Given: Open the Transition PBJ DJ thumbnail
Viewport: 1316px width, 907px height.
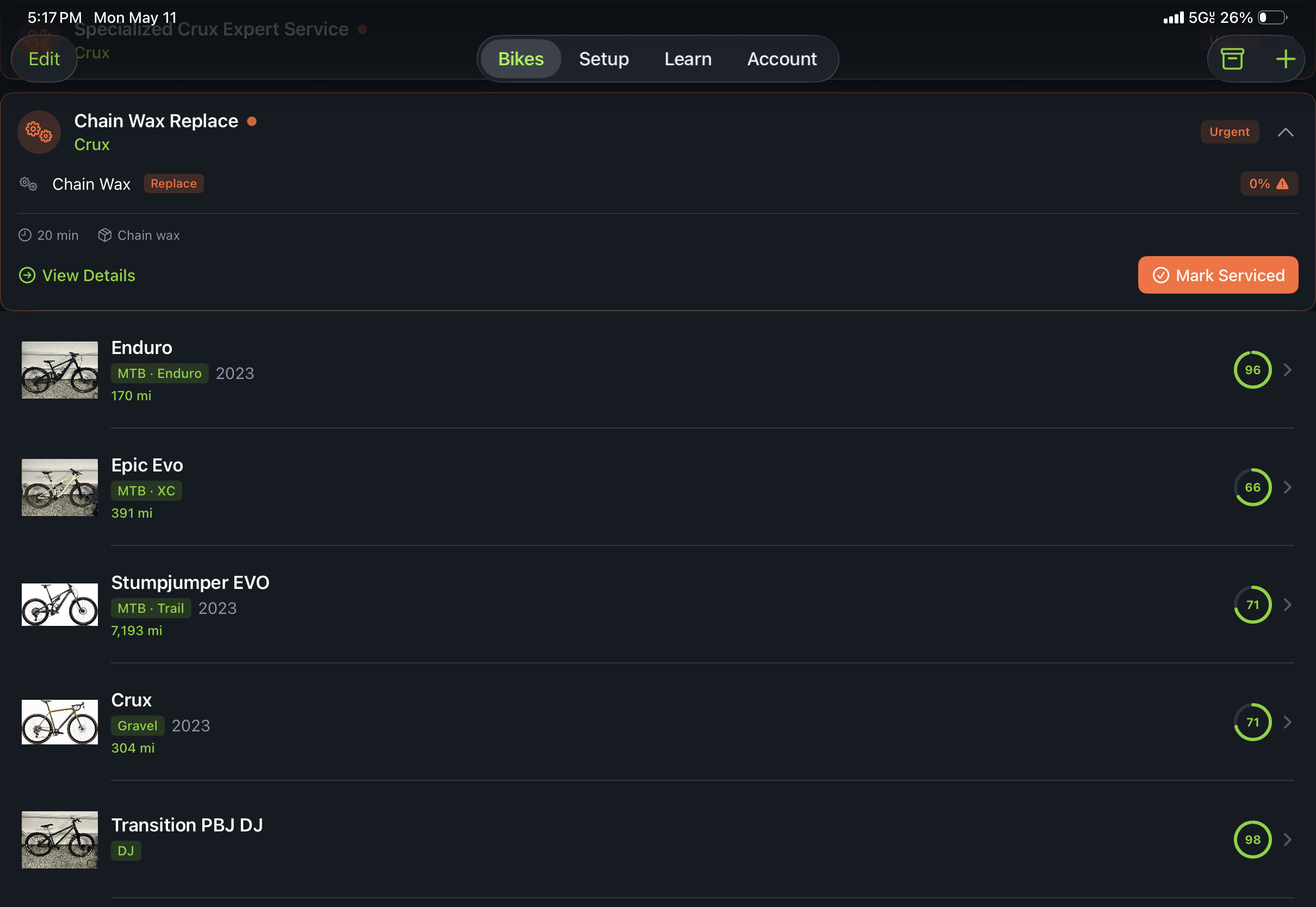Looking at the screenshot, I should pos(60,840).
